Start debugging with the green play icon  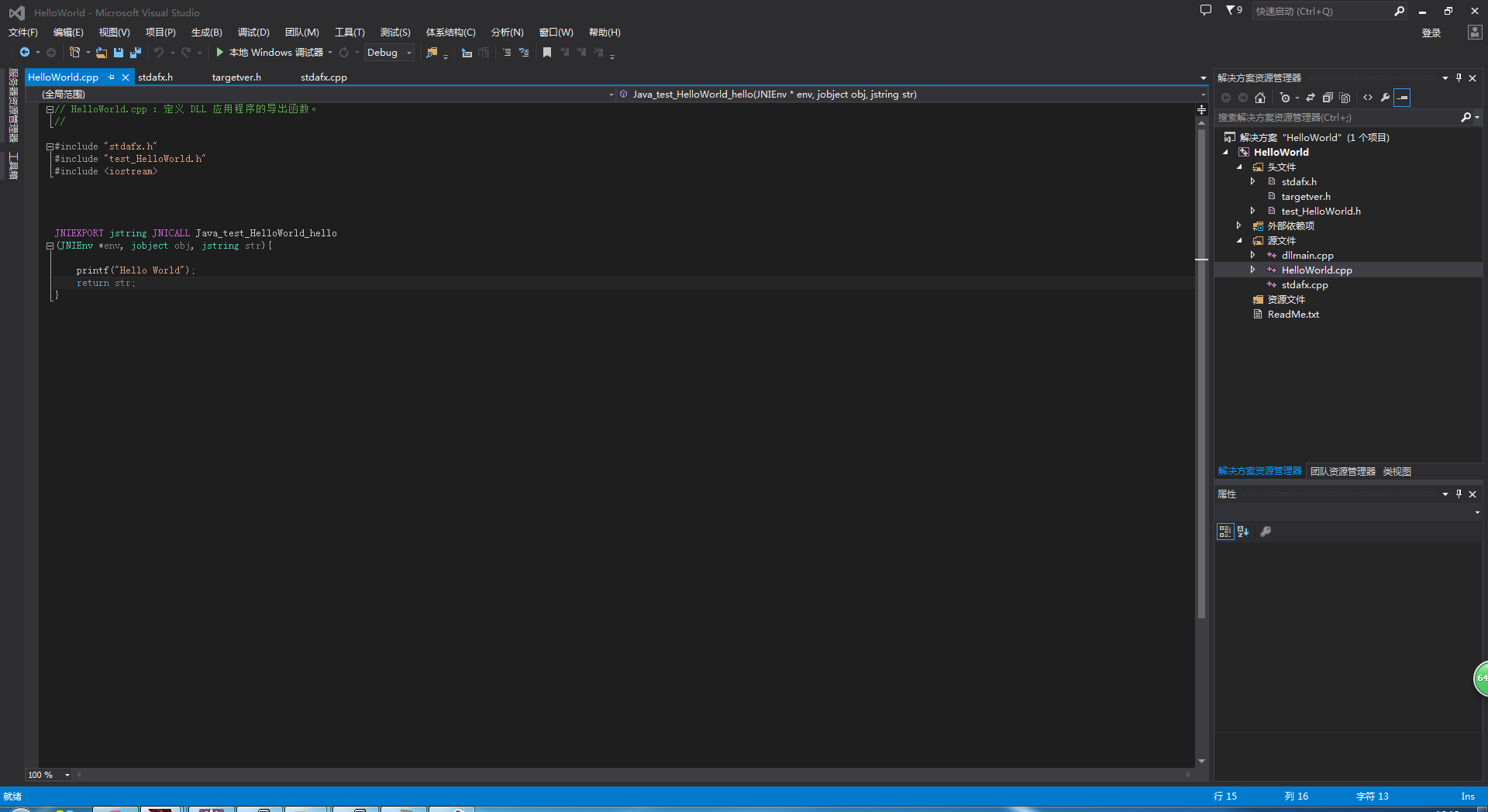coord(219,52)
